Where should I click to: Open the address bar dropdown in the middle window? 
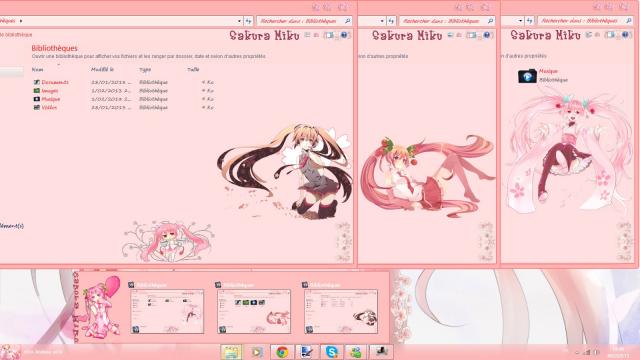[382, 21]
